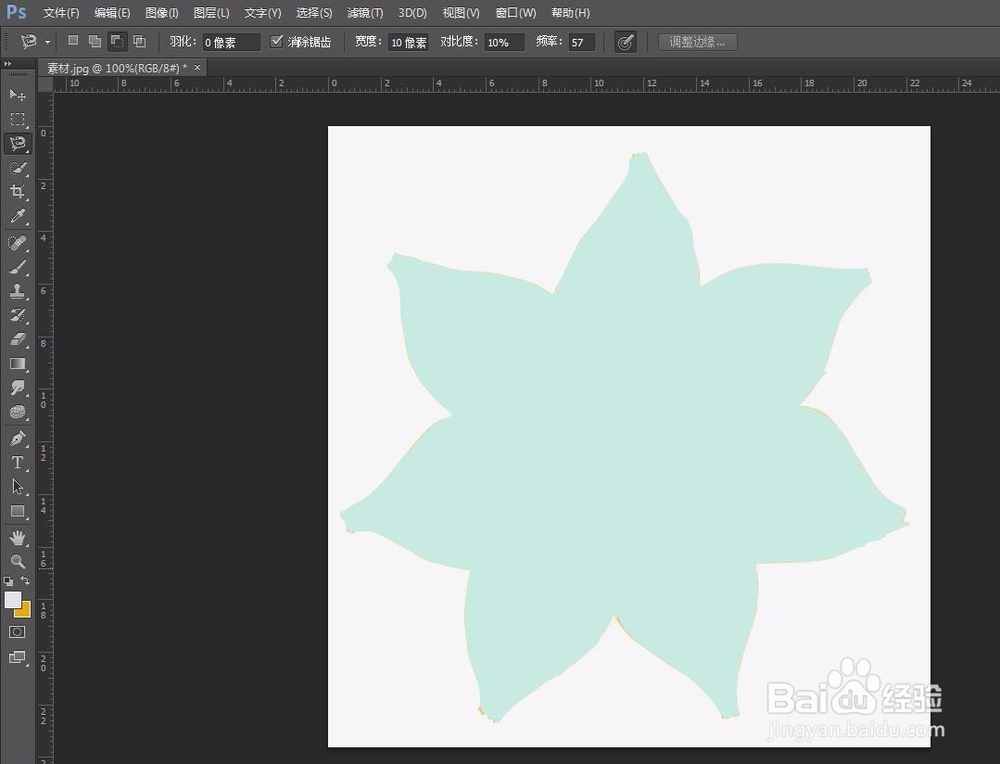Pick the foreground color swatch
The image size is (1000, 764).
click(13, 600)
